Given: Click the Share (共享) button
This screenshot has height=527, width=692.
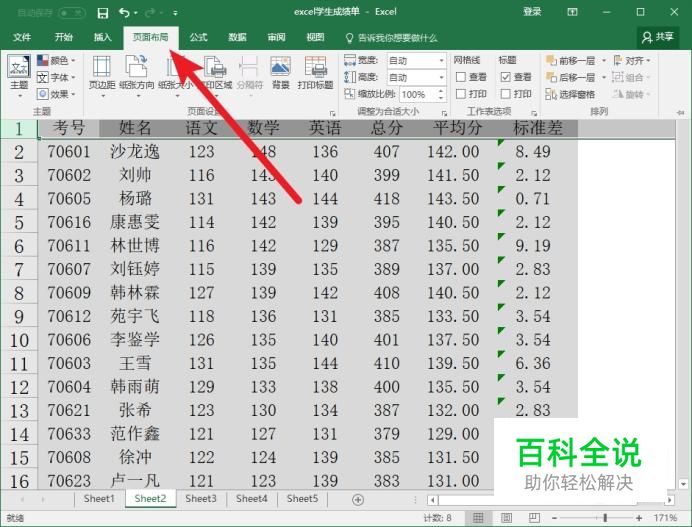Looking at the screenshot, I should (658, 37).
